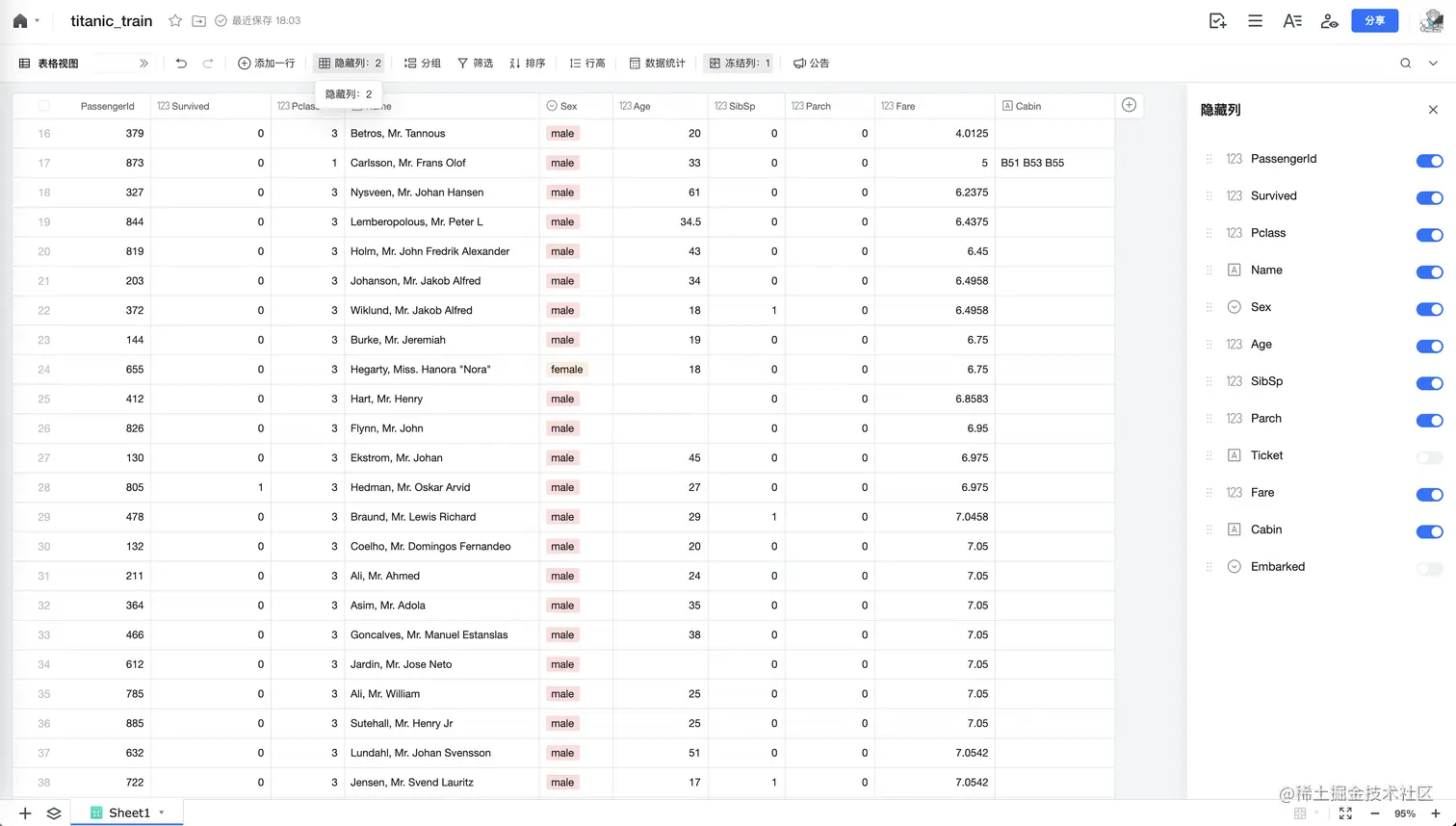This screenshot has width=1456, height=826.
Task: Select the cell Carlsson, Mr. Frans Olof
Action: [441, 163]
